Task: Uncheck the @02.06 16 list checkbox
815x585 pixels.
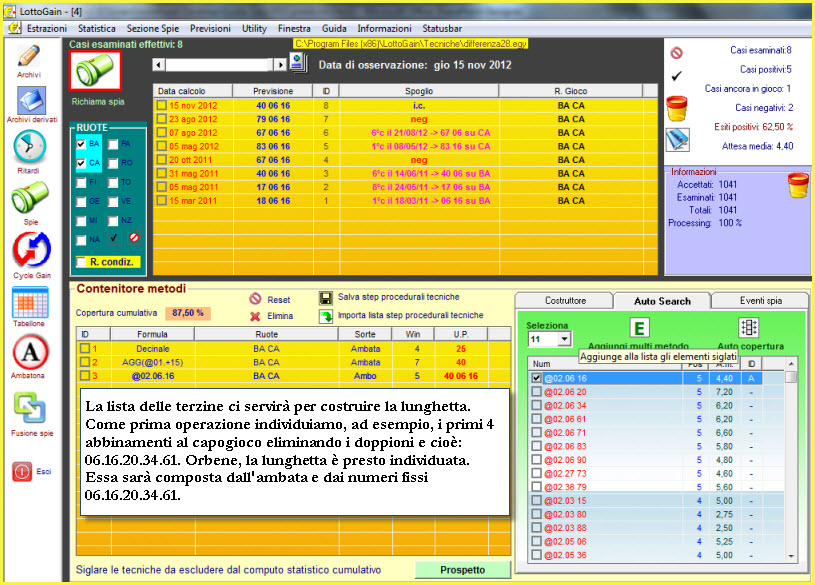Action: point(536,378)
